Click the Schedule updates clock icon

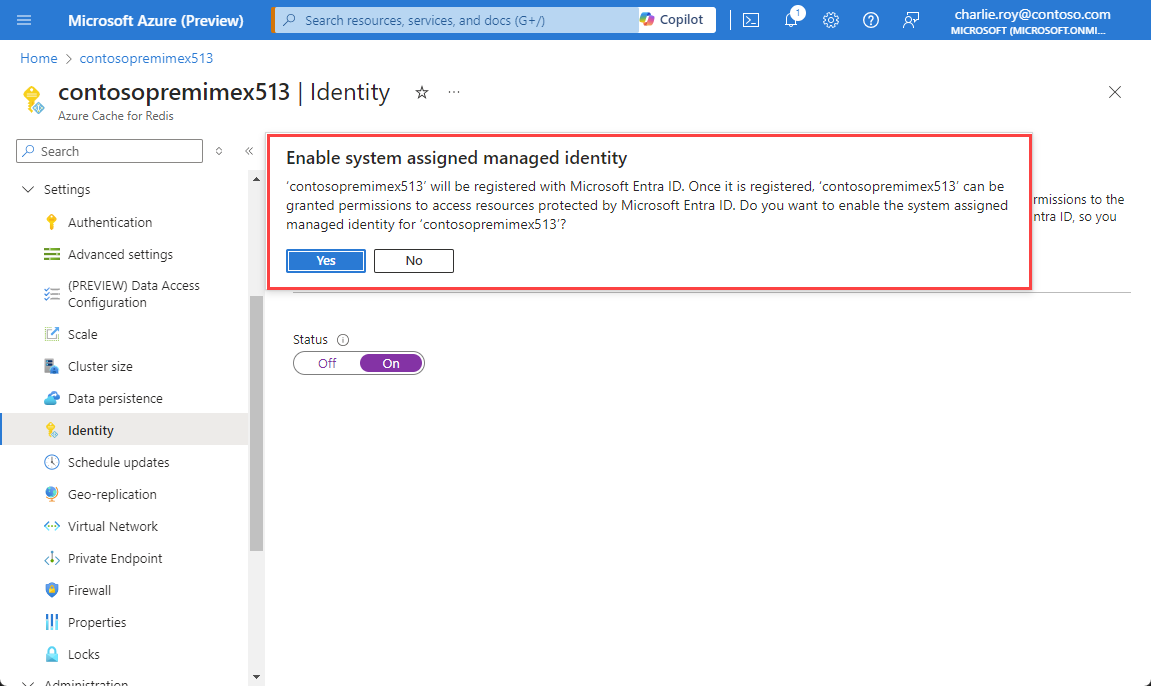(51, 462)
